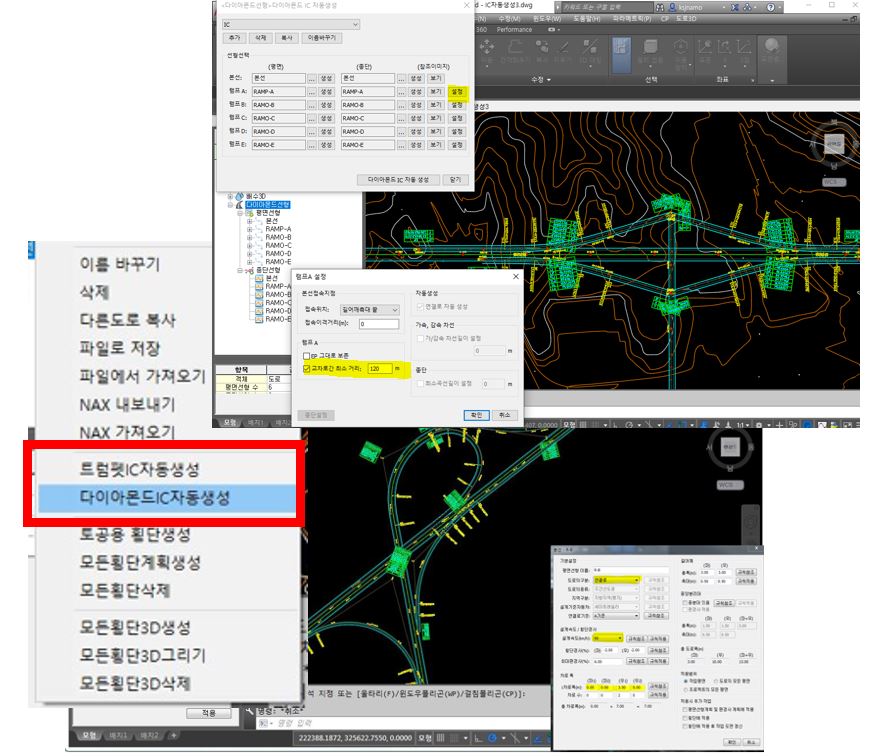Click the new layout plus tab icon
This screenshot has width=870, height=756.
coord(174,735)
